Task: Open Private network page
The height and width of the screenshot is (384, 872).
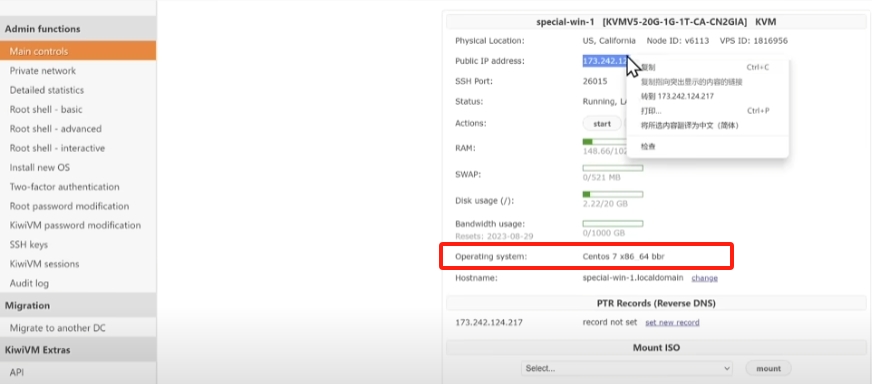Action: point(43,71)
